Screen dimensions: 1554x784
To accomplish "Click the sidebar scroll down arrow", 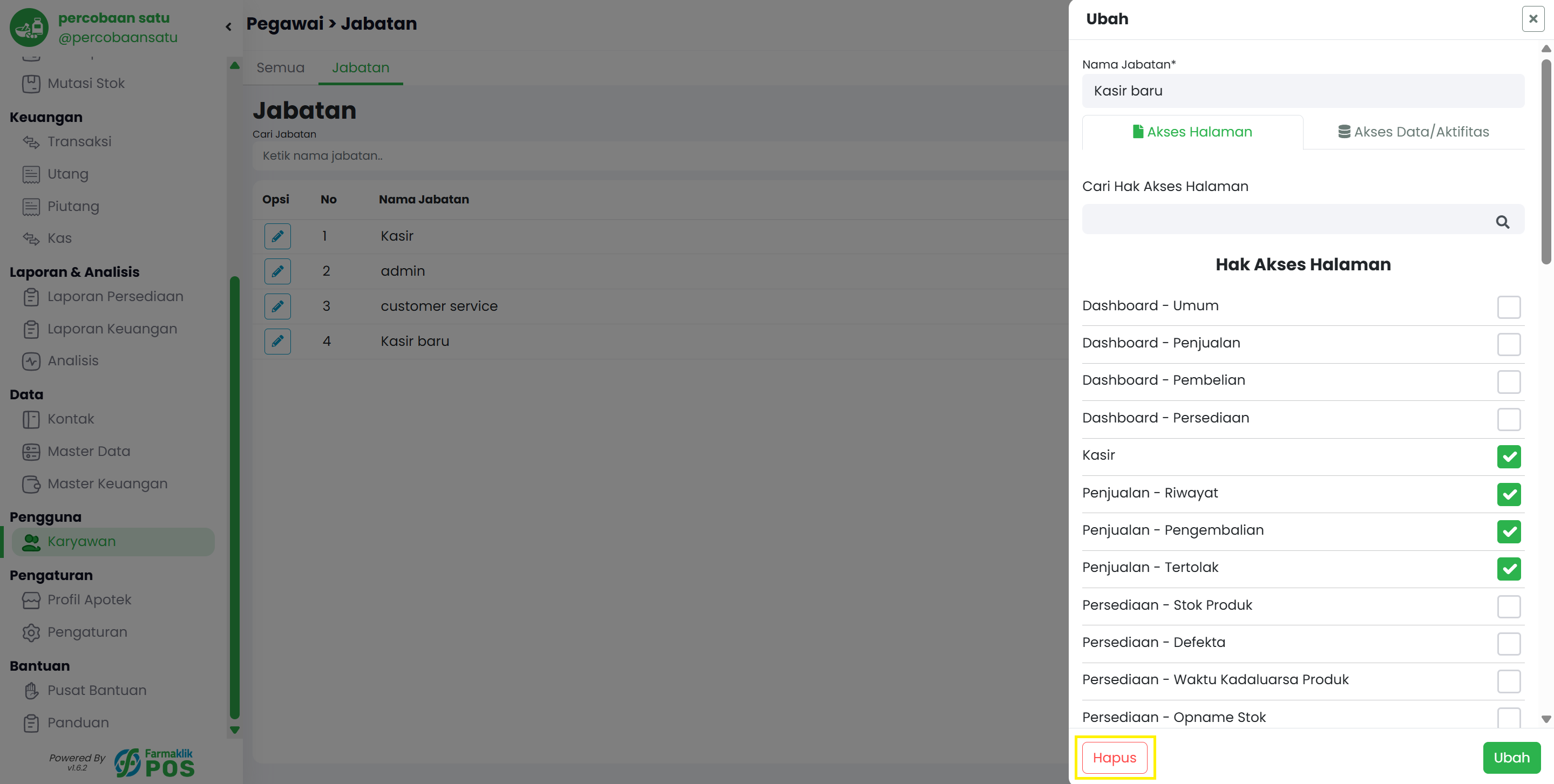I will [x=235, y=730].
